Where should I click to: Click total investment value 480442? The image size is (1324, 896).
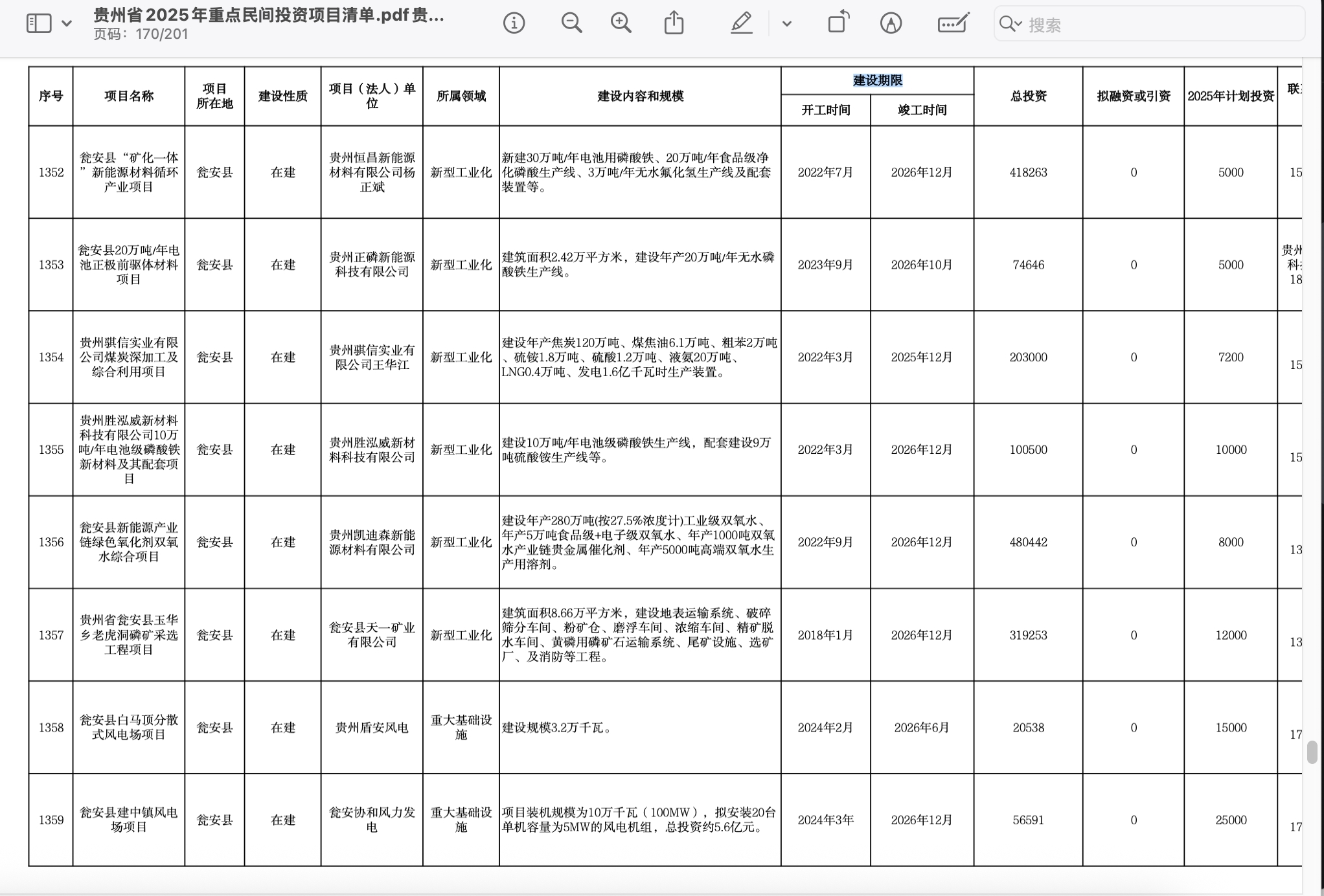point(1028,543)
